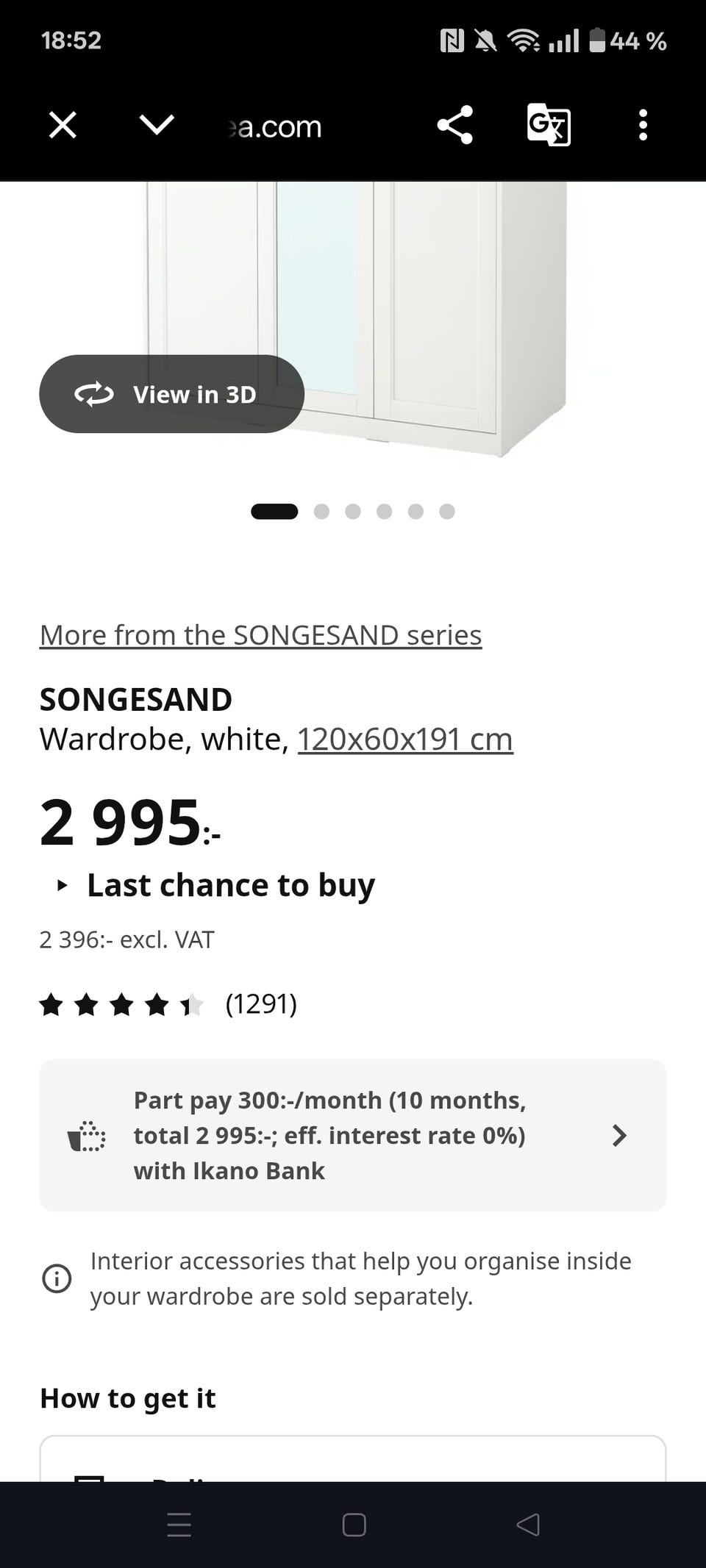Tap the share icon
Screen dimensions: 706x1568
click(454, 125)
